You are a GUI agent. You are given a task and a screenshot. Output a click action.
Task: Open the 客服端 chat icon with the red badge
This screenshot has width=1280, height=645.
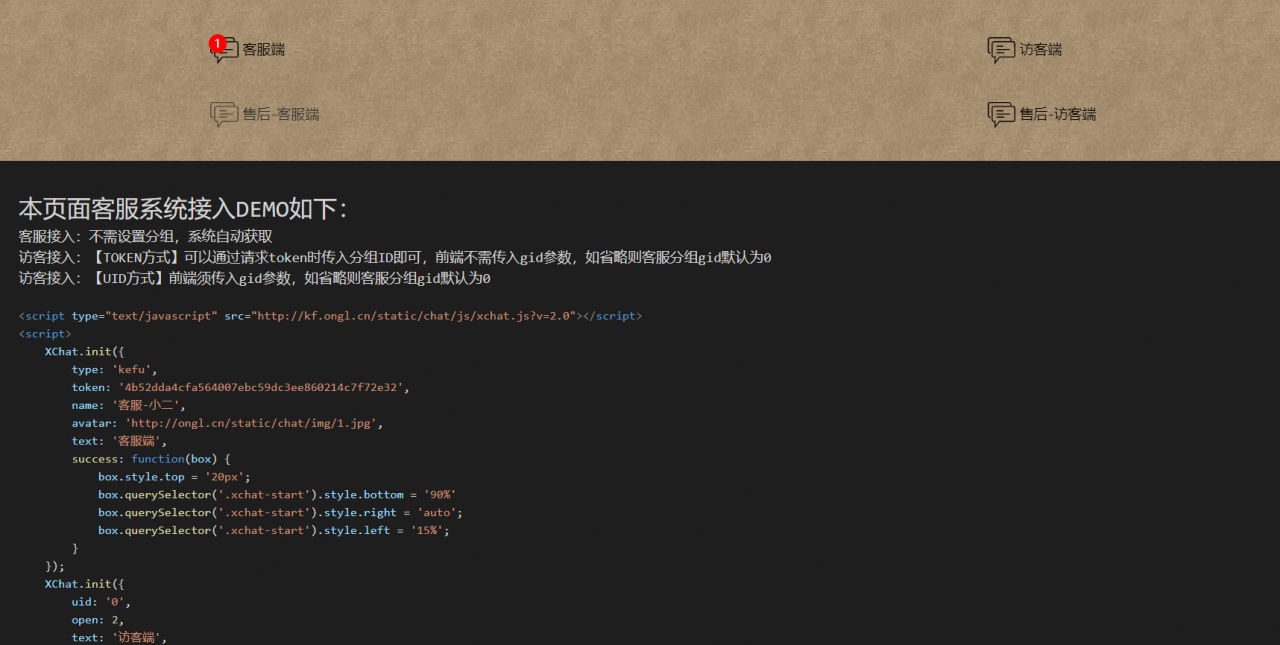(x=224, y=50)
